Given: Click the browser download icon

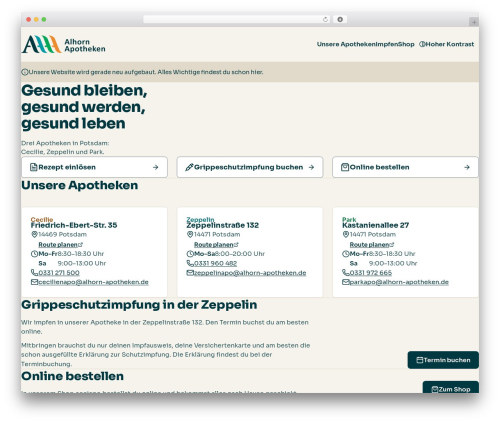Looking at the screenshot, I should pos(340,19).
